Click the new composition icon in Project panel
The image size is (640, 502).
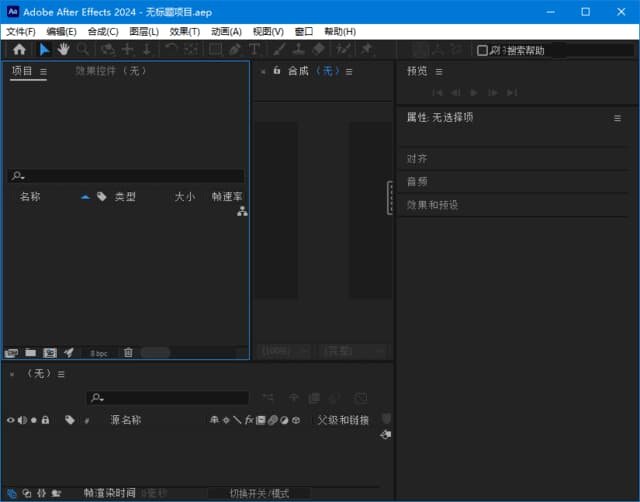[49, 352]
